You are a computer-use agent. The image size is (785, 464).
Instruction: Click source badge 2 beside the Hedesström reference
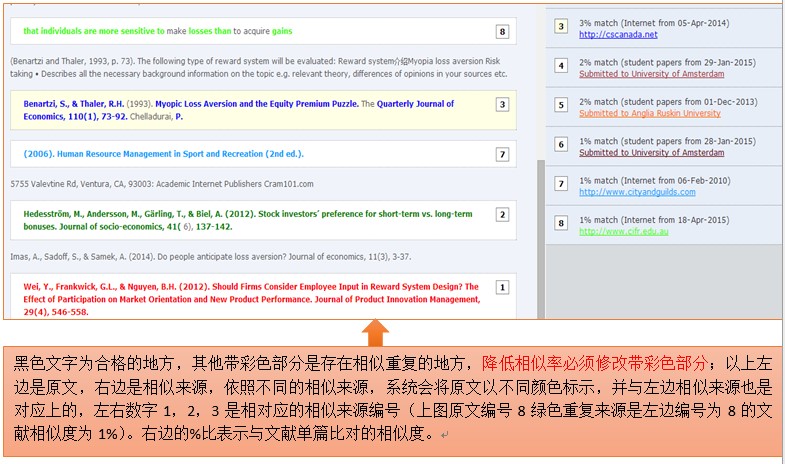[x=502, y=214]
